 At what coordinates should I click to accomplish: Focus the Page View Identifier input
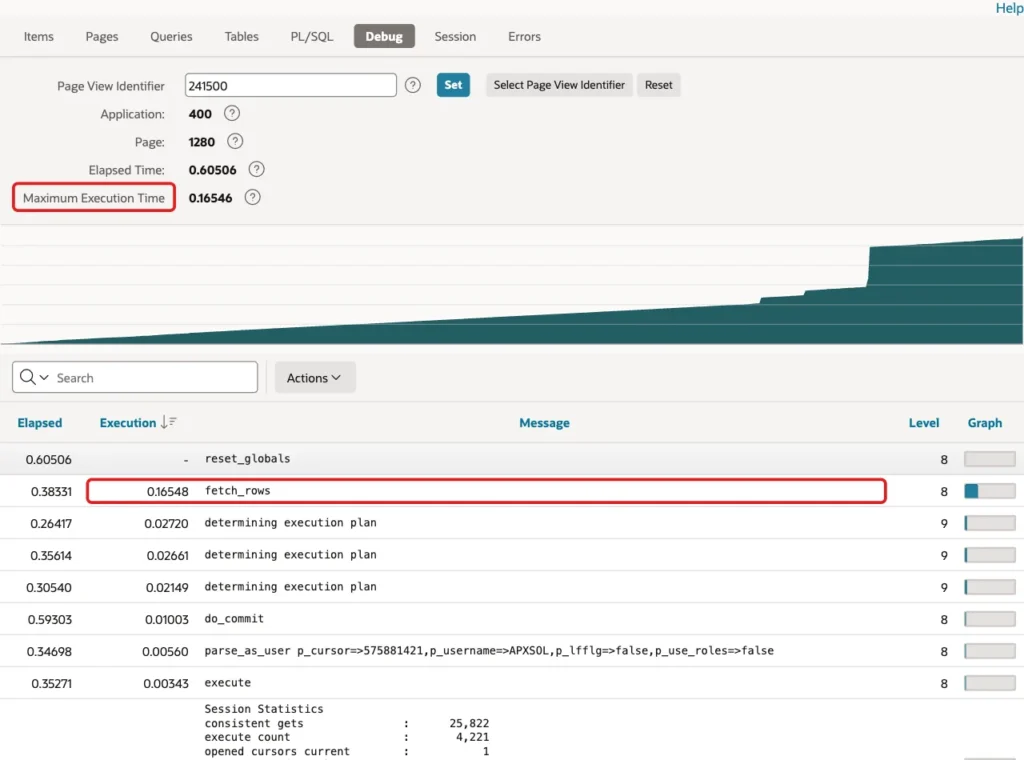291,86
